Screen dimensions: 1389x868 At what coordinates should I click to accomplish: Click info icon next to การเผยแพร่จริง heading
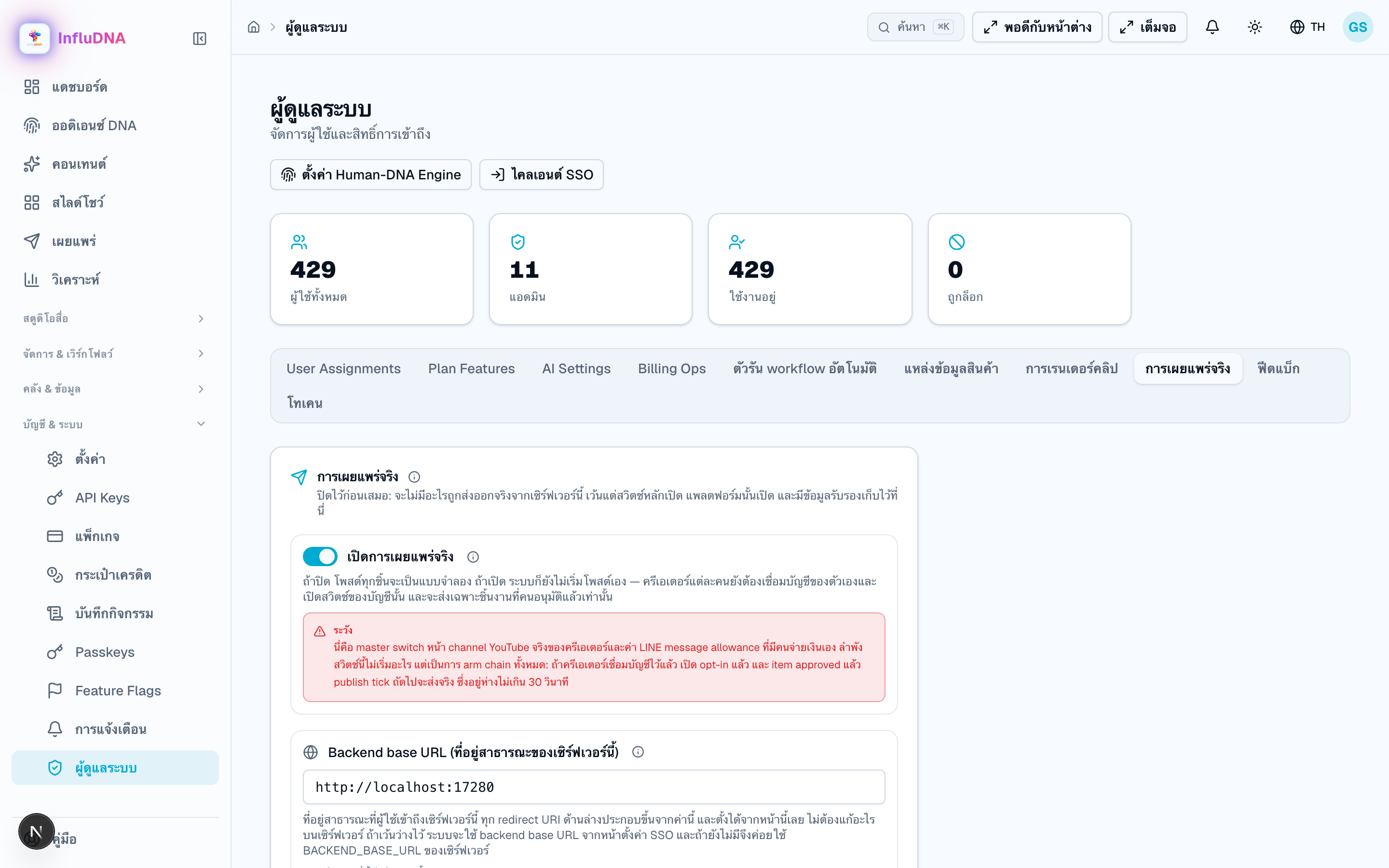[x=414, y=477]
